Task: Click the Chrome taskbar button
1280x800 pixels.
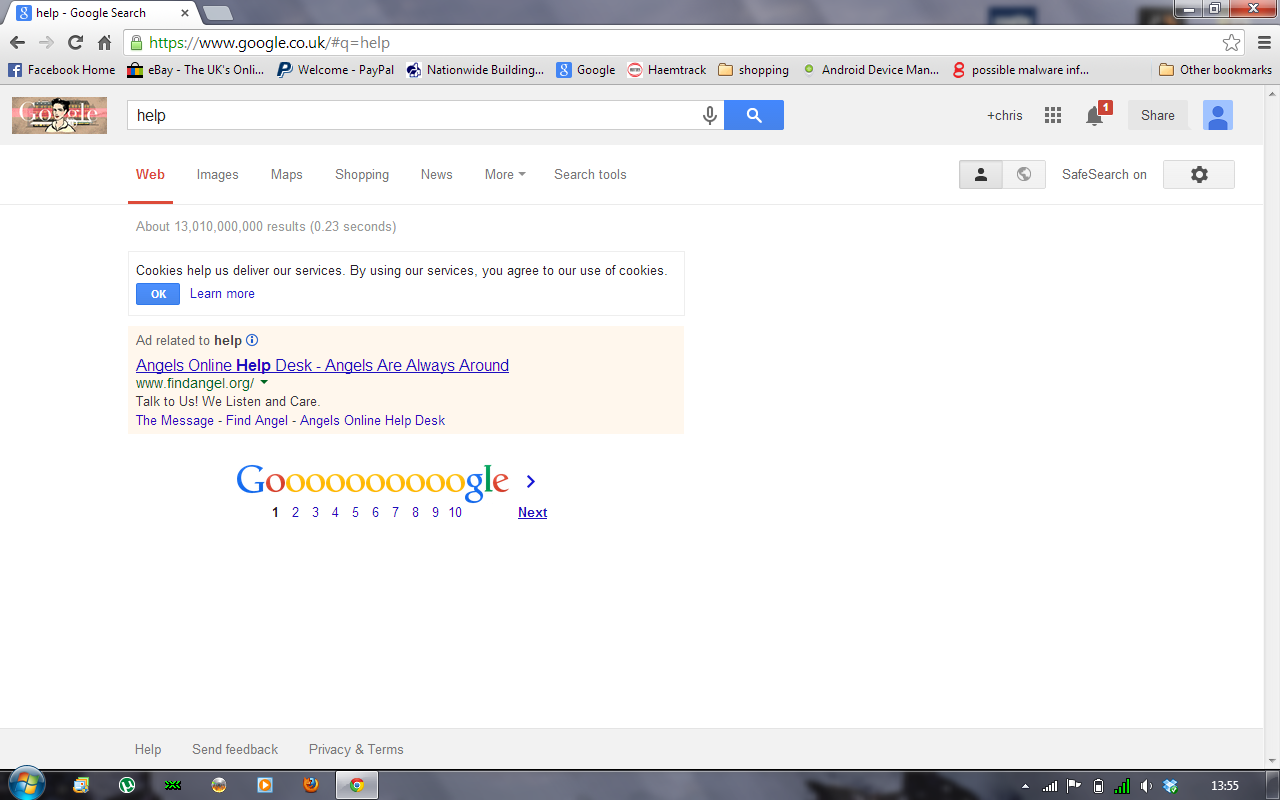Action: pos(356,785)
